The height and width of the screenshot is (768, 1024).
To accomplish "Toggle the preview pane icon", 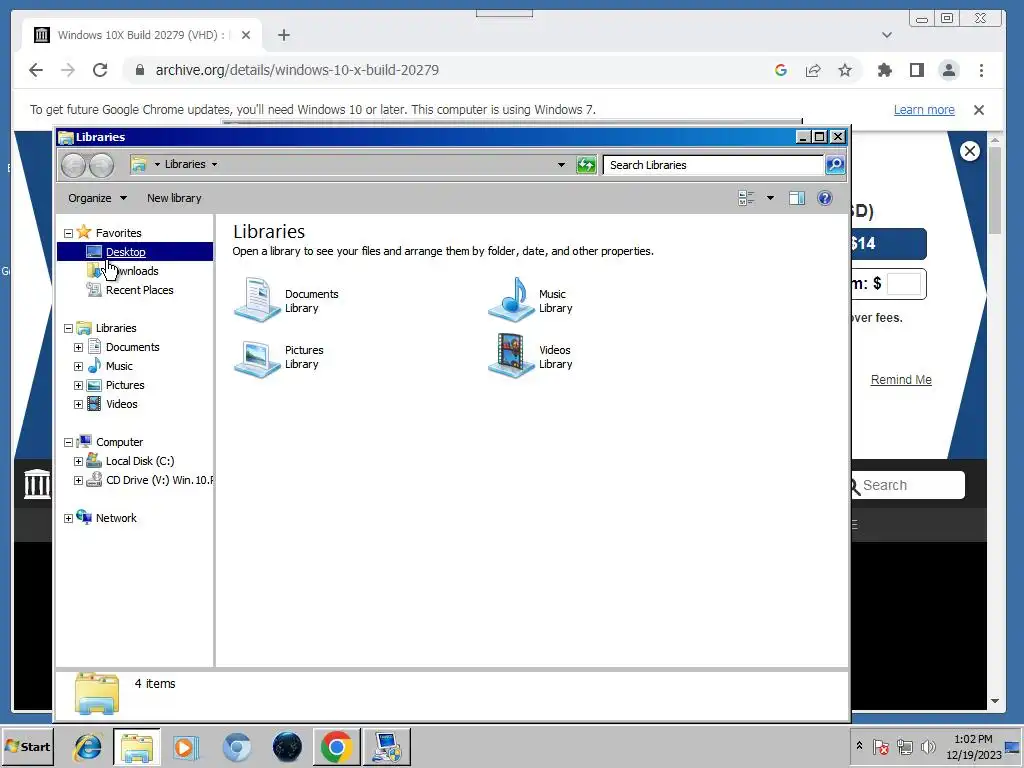I will coord(797,198).
